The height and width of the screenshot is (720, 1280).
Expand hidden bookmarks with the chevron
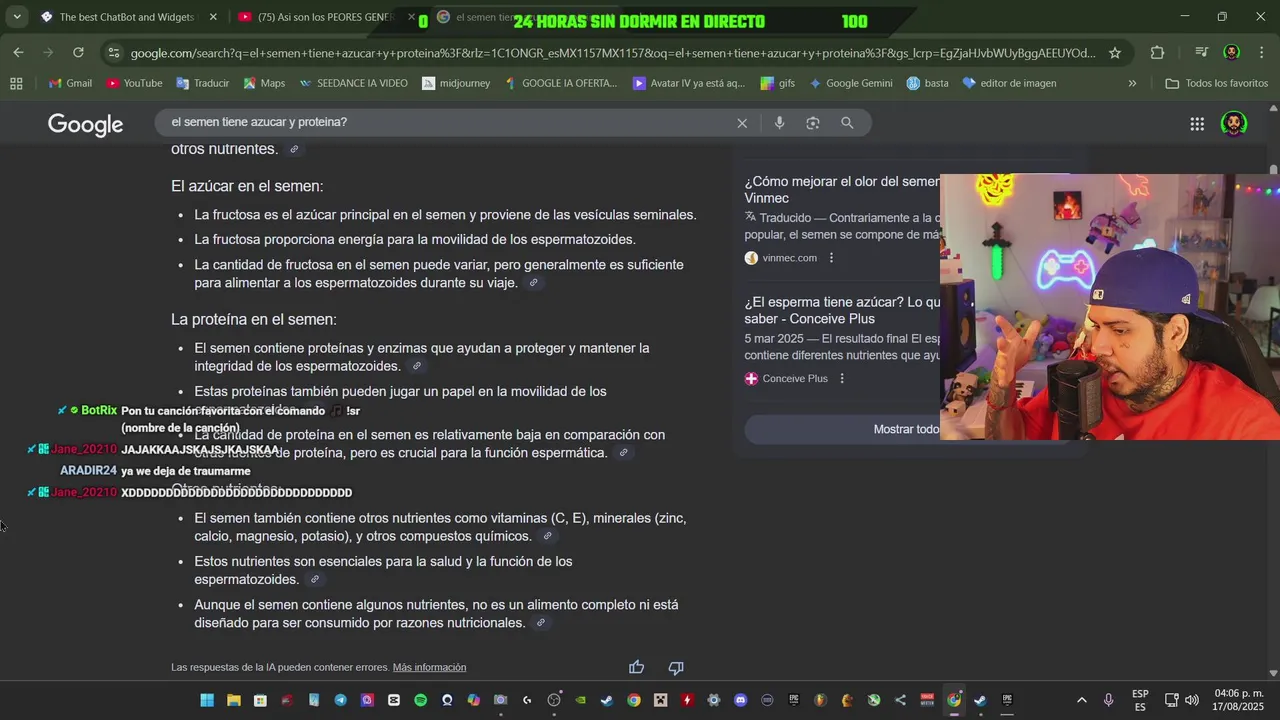coord(1132,83)
